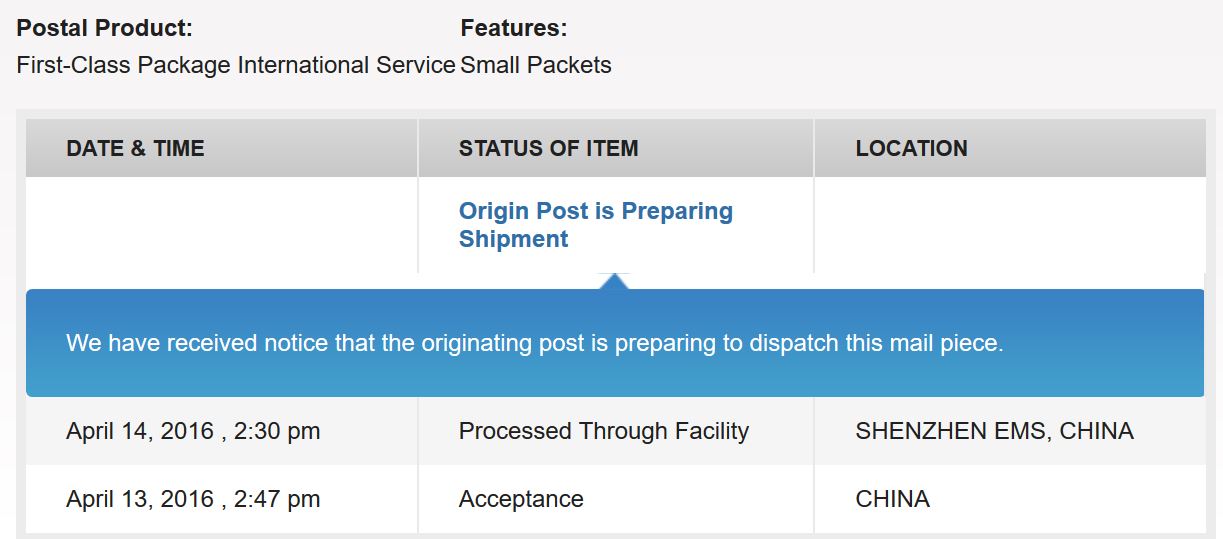This screenshot has width=1223, height=539.
Task: Click the blue originating post notice message
Action: (x=534, y=343)
